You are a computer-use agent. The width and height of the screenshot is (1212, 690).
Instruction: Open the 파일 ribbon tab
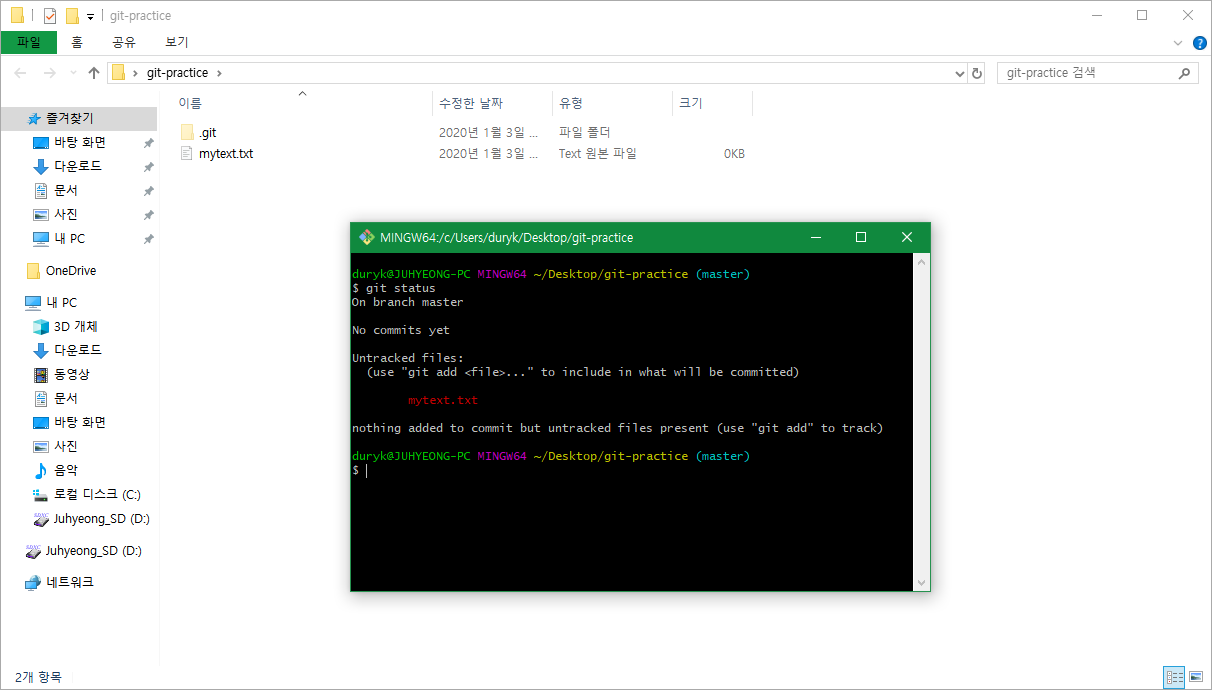click(29, 42)
